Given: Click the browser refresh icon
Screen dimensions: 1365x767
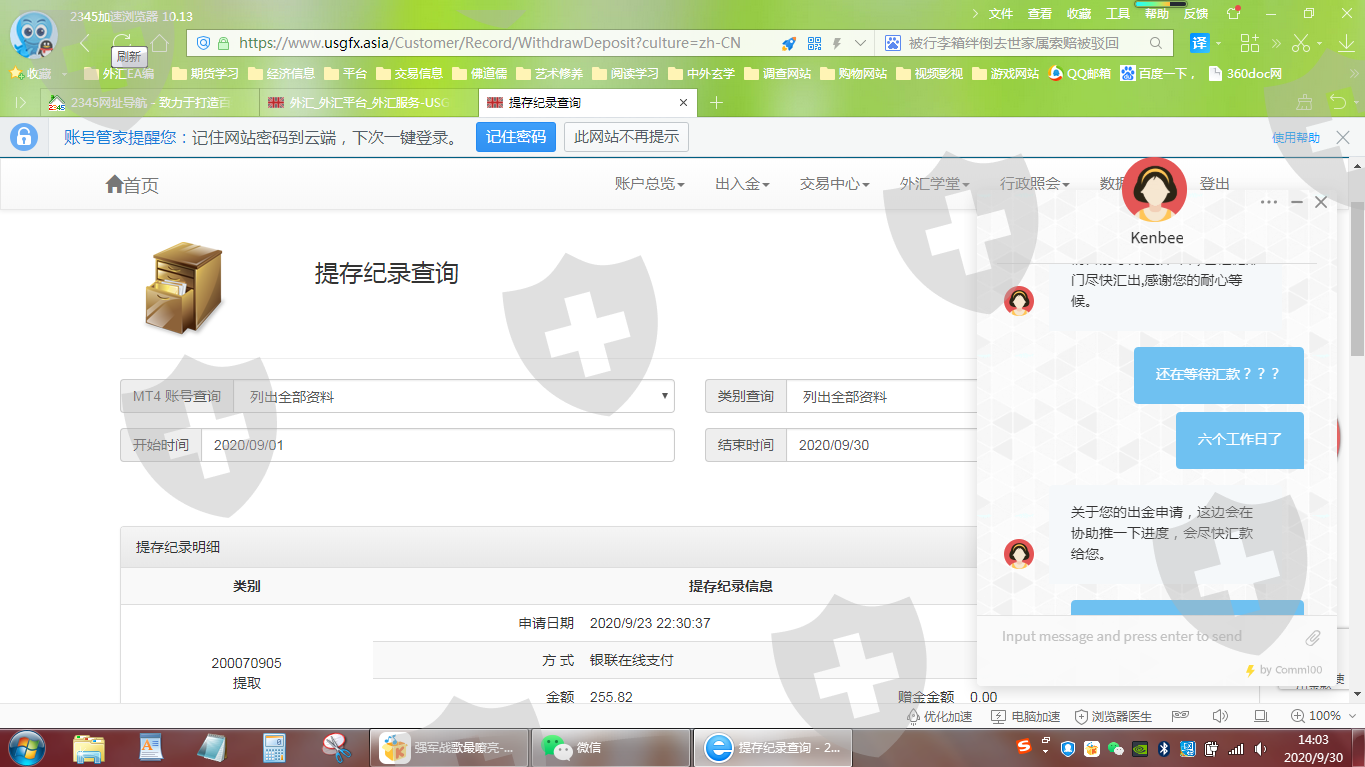Looking at the screenshot, I should (121, 41).
